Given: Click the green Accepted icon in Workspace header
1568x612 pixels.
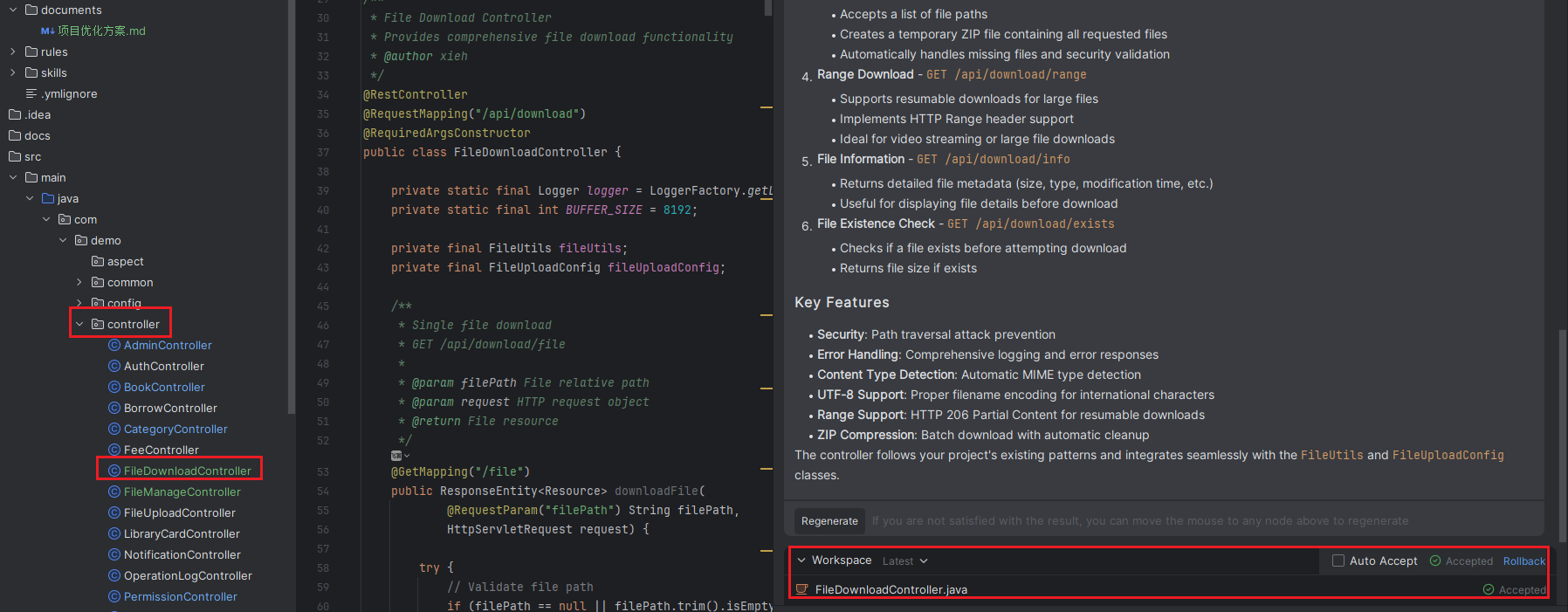Looking at the screenshot, I should [x=1435, y=560].
